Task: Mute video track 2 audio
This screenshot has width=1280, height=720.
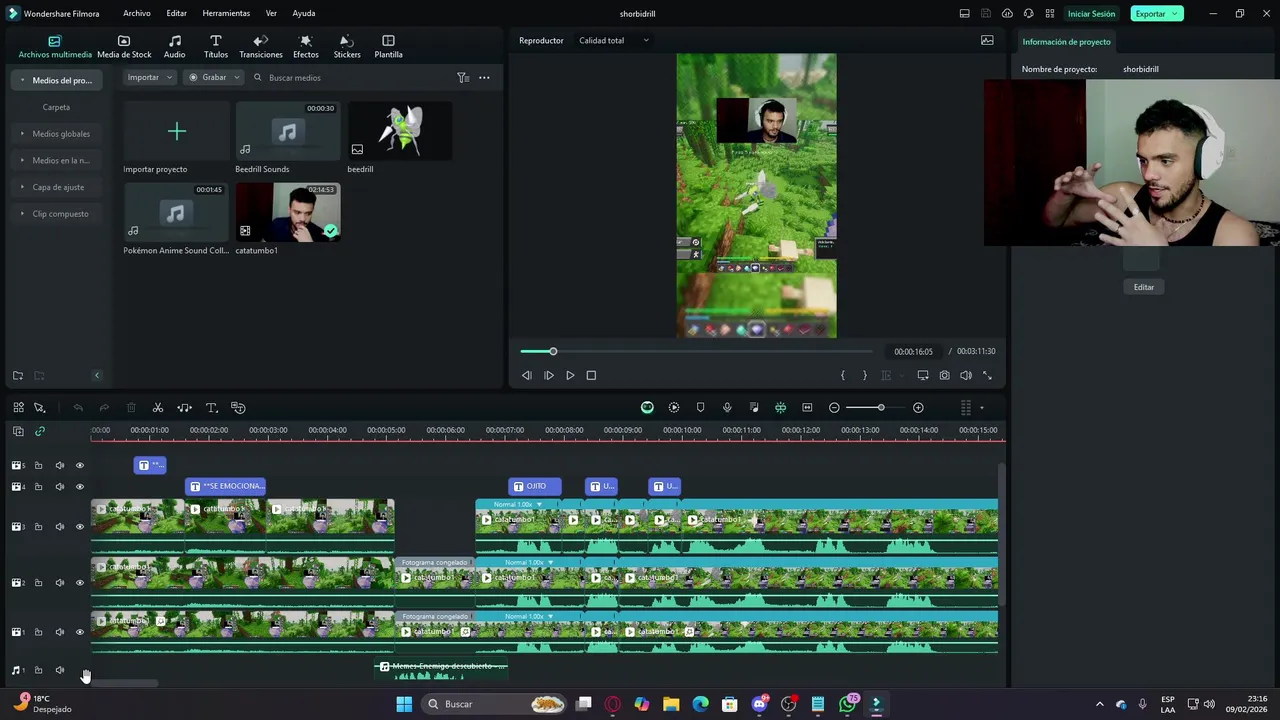Action: click(59, 583)
